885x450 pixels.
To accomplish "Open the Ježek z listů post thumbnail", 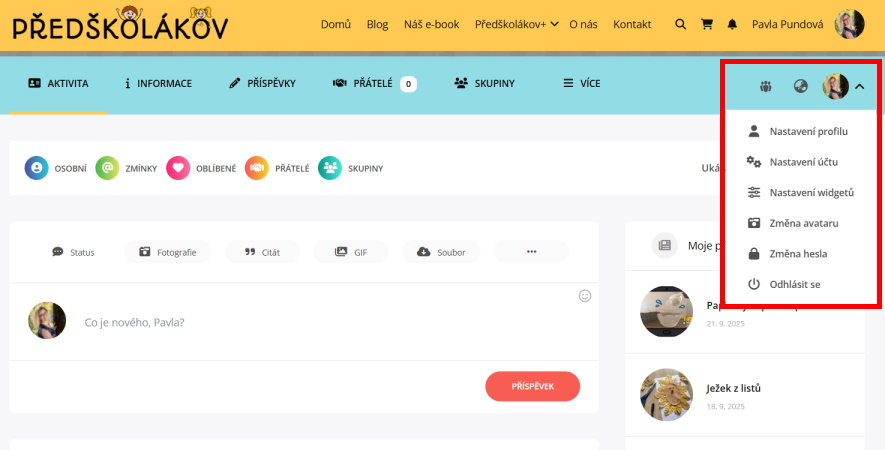I will click(666, 395).
